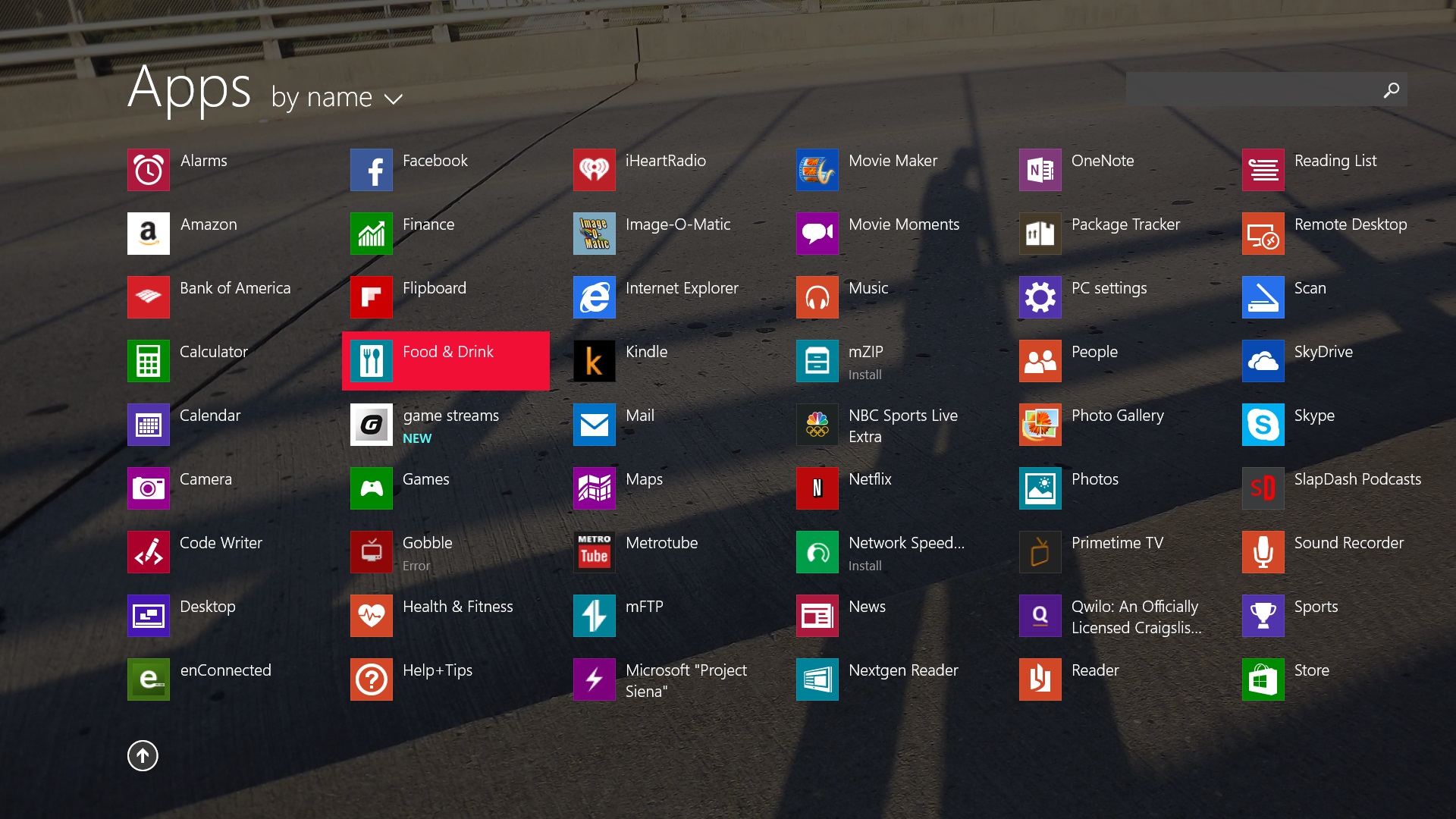
Task: Launch the Reader icon
Action: coord(1040,679)
